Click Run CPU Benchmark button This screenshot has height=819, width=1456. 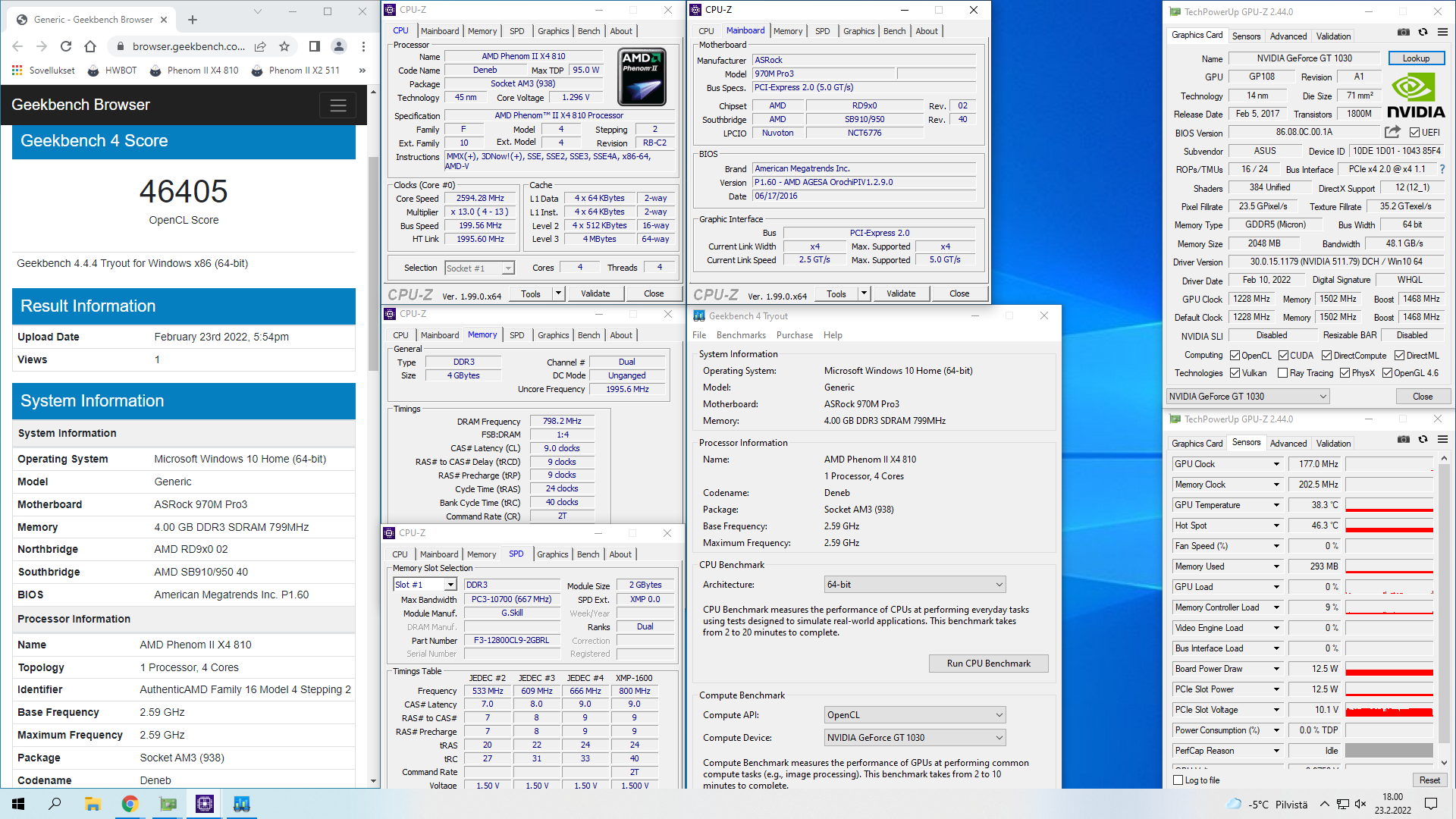click(x=989, y=664)
